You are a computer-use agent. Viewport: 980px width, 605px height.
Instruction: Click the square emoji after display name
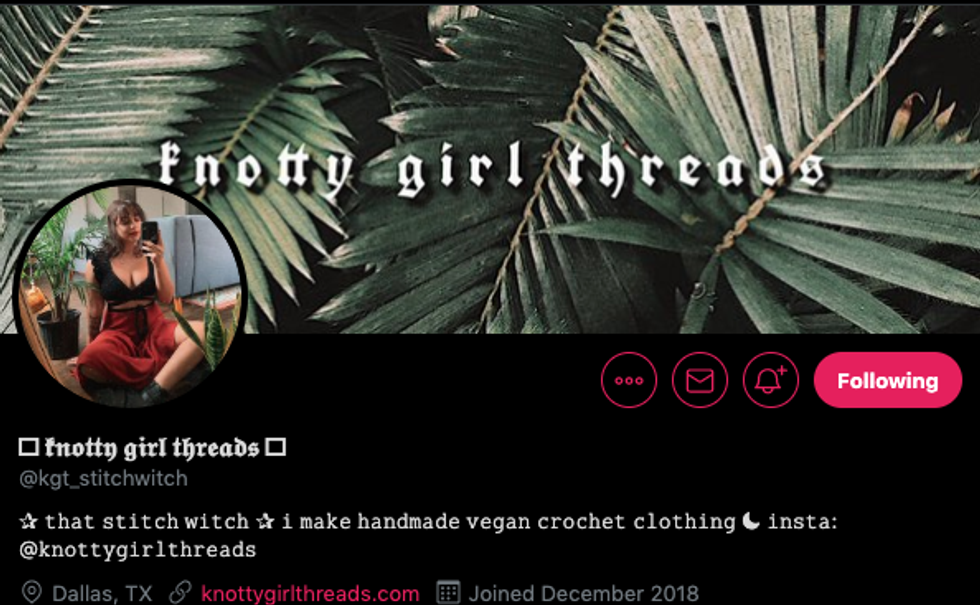point(276,448)
